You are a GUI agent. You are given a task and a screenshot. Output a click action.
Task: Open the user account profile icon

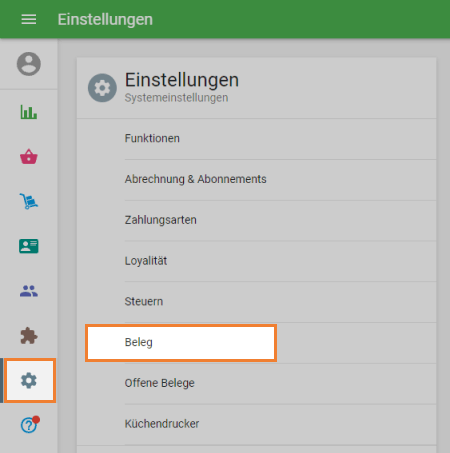pyautogui.click(x=29, y=64)
